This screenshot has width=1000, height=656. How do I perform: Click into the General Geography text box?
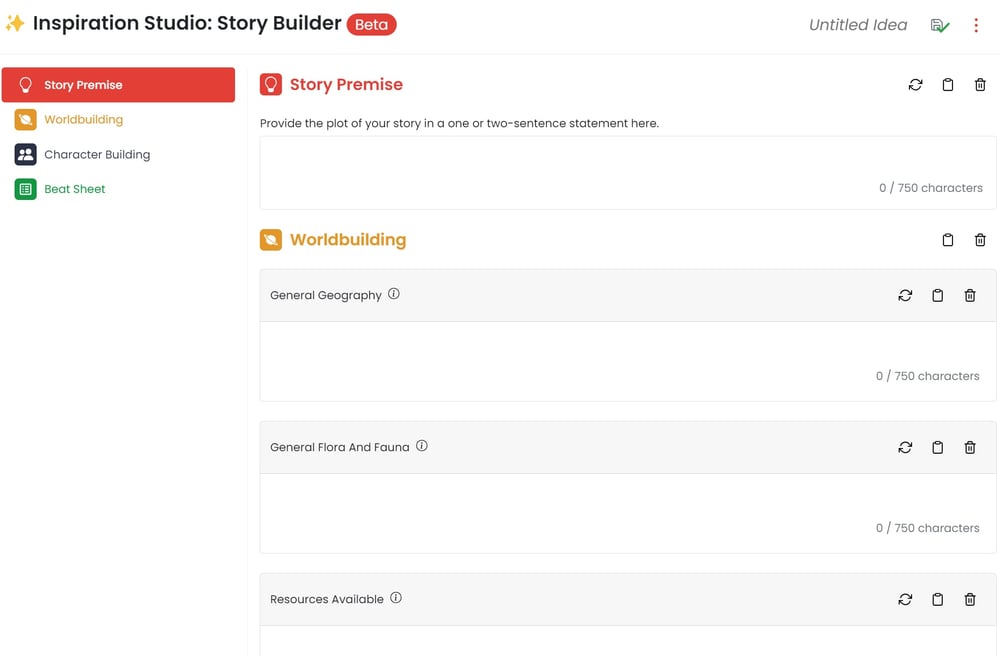(x=628, y=361)
